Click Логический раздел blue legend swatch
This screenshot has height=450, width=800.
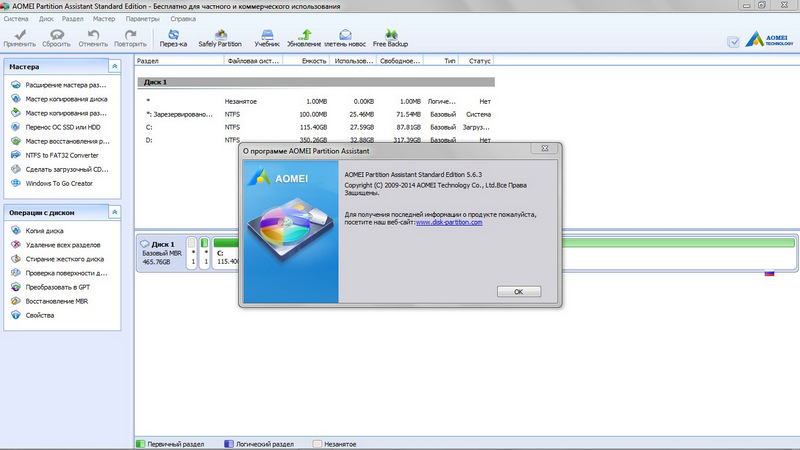point(229,444)
